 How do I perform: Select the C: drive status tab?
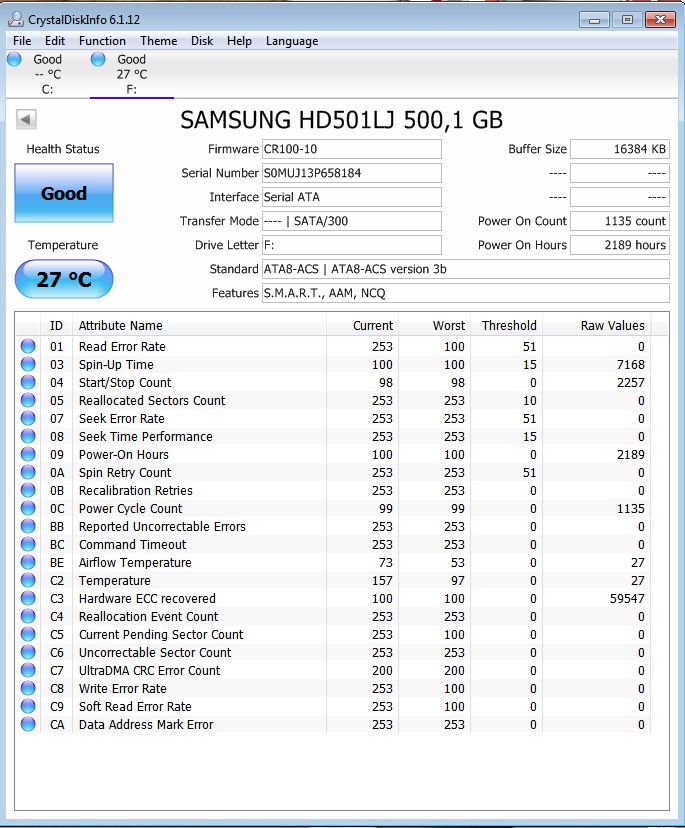click(x=48, y=74)
